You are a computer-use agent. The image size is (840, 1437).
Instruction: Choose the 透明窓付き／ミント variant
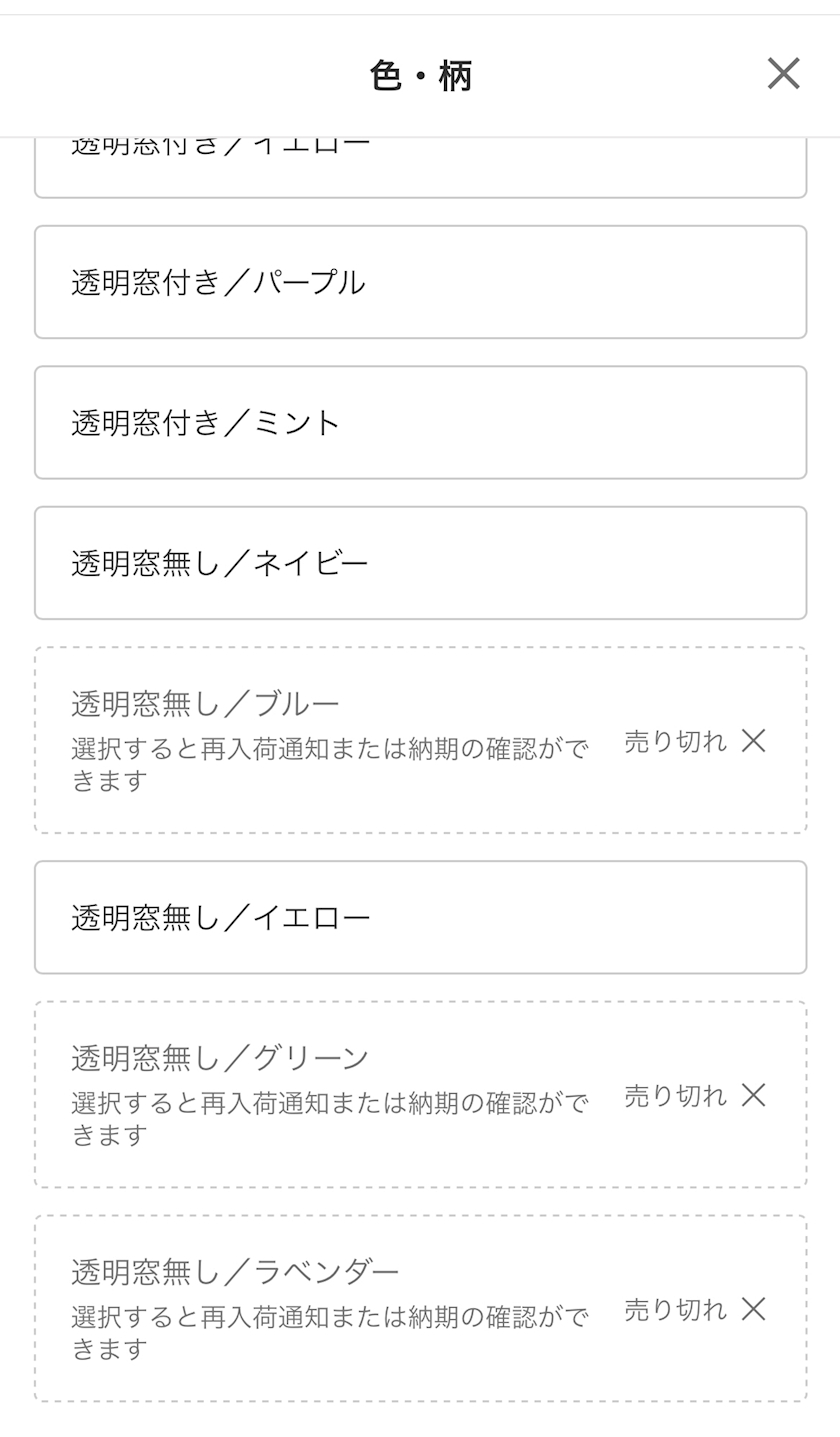tap(420, 422)
